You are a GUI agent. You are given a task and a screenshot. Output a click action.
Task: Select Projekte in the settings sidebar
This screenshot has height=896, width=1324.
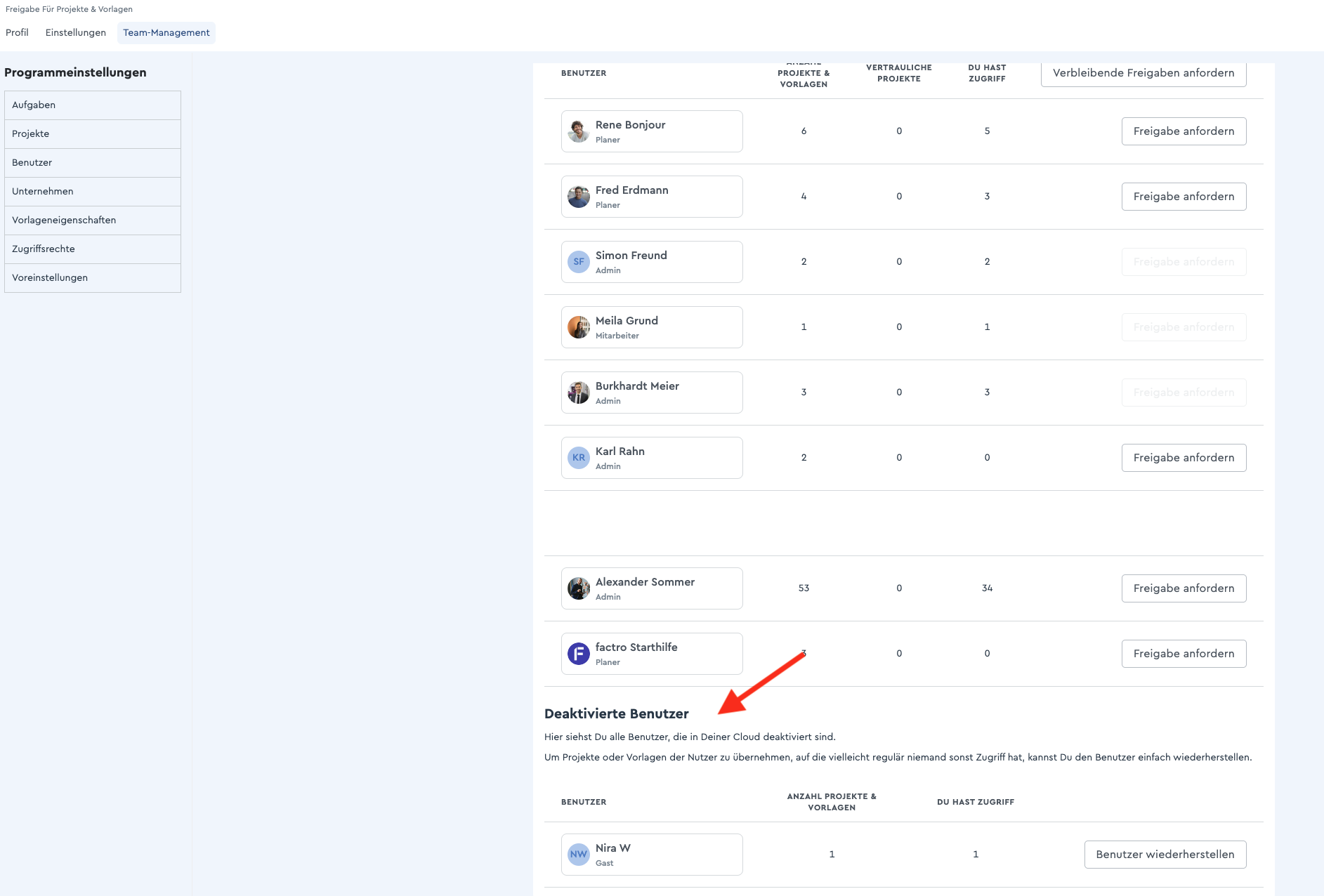[x=93, y=134]
